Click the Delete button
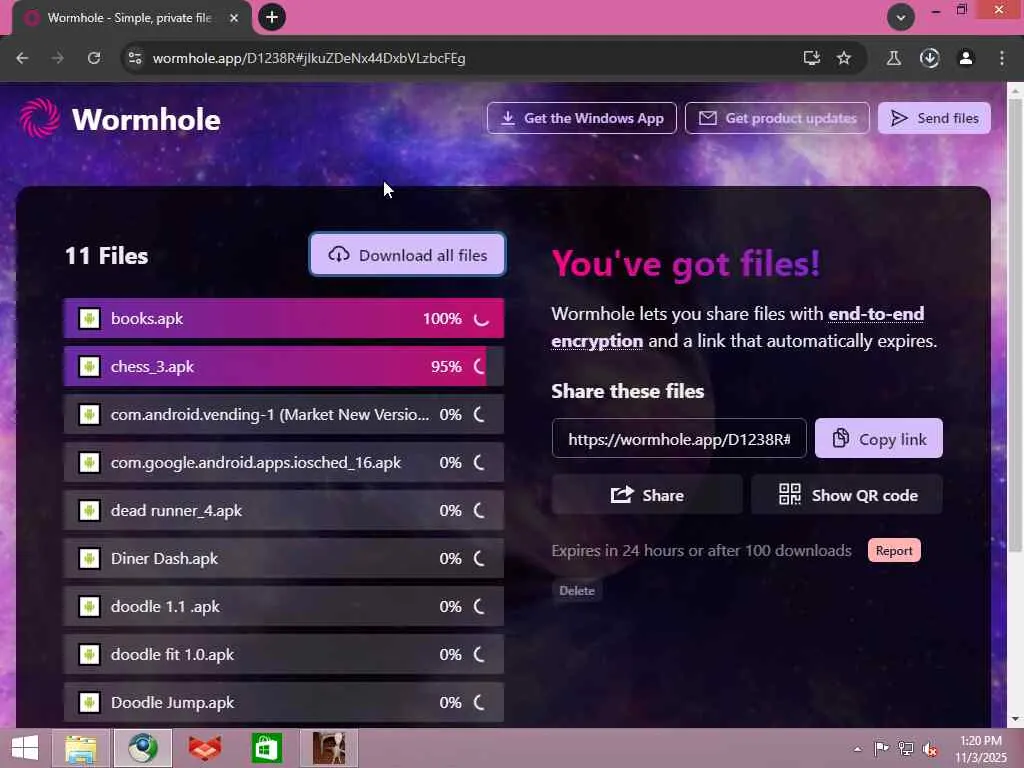The width and height of the screenshot is (1024, 768). click(577, 590)
